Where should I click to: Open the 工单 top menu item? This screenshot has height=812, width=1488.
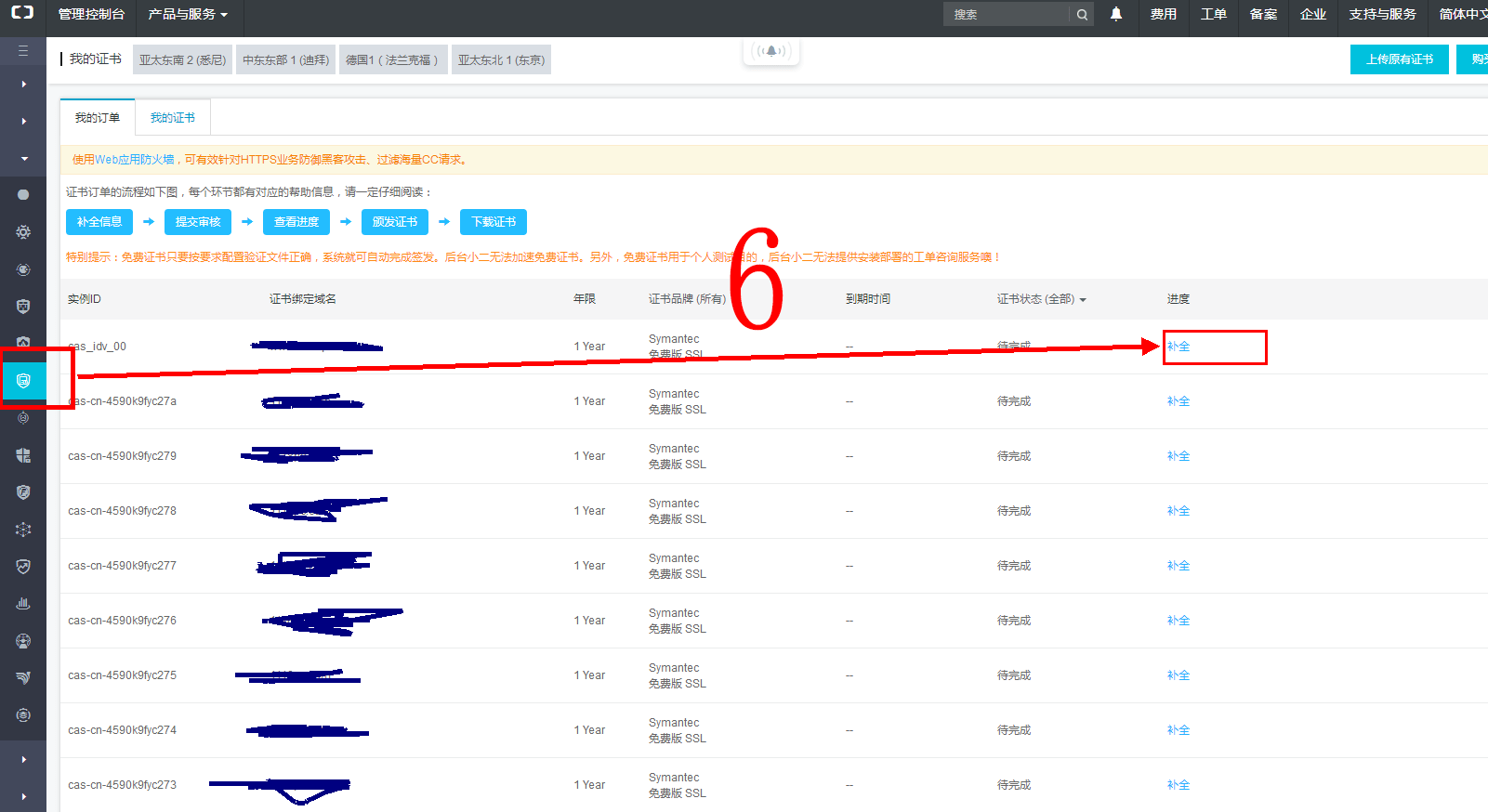(x=1213, y=14)
